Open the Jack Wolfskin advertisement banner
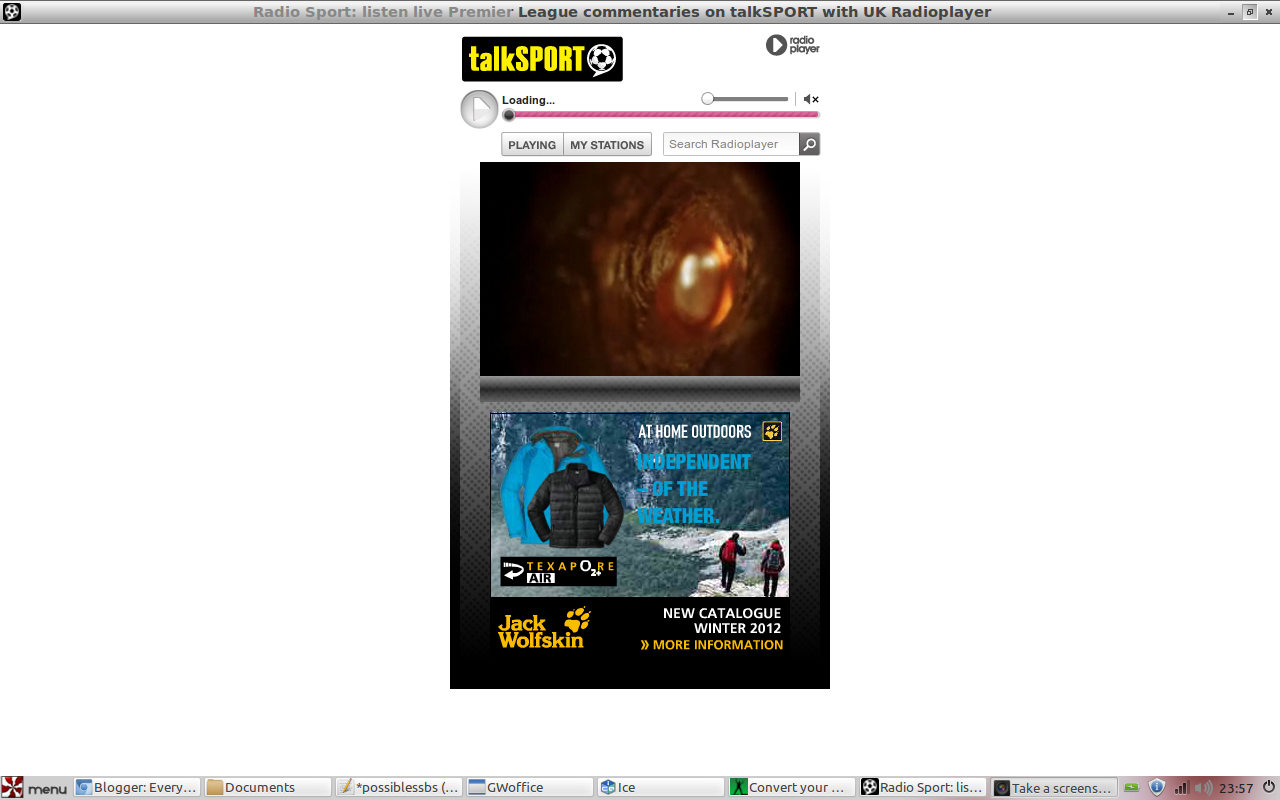Viewport: 1280px width, 800px height. point(640,536)
